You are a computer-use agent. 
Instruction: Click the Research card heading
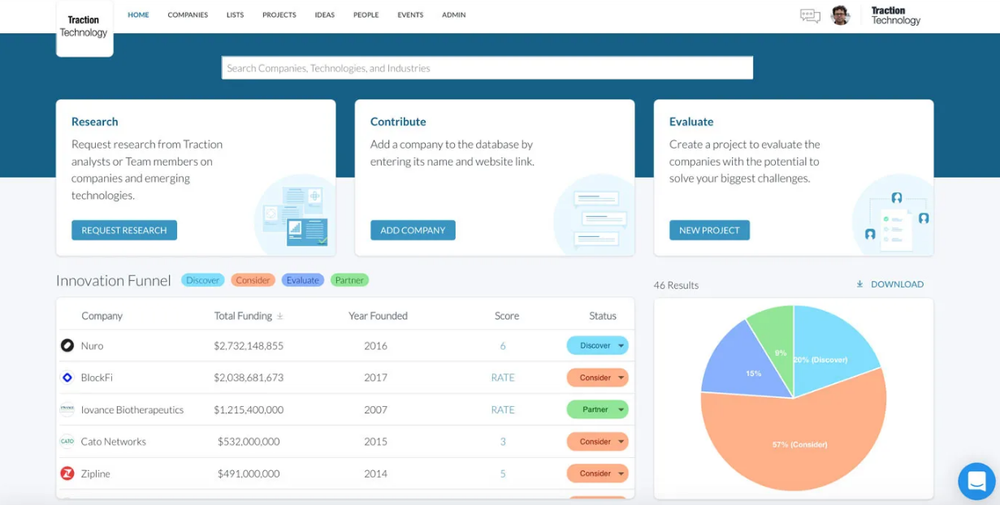tap(94, 121)
